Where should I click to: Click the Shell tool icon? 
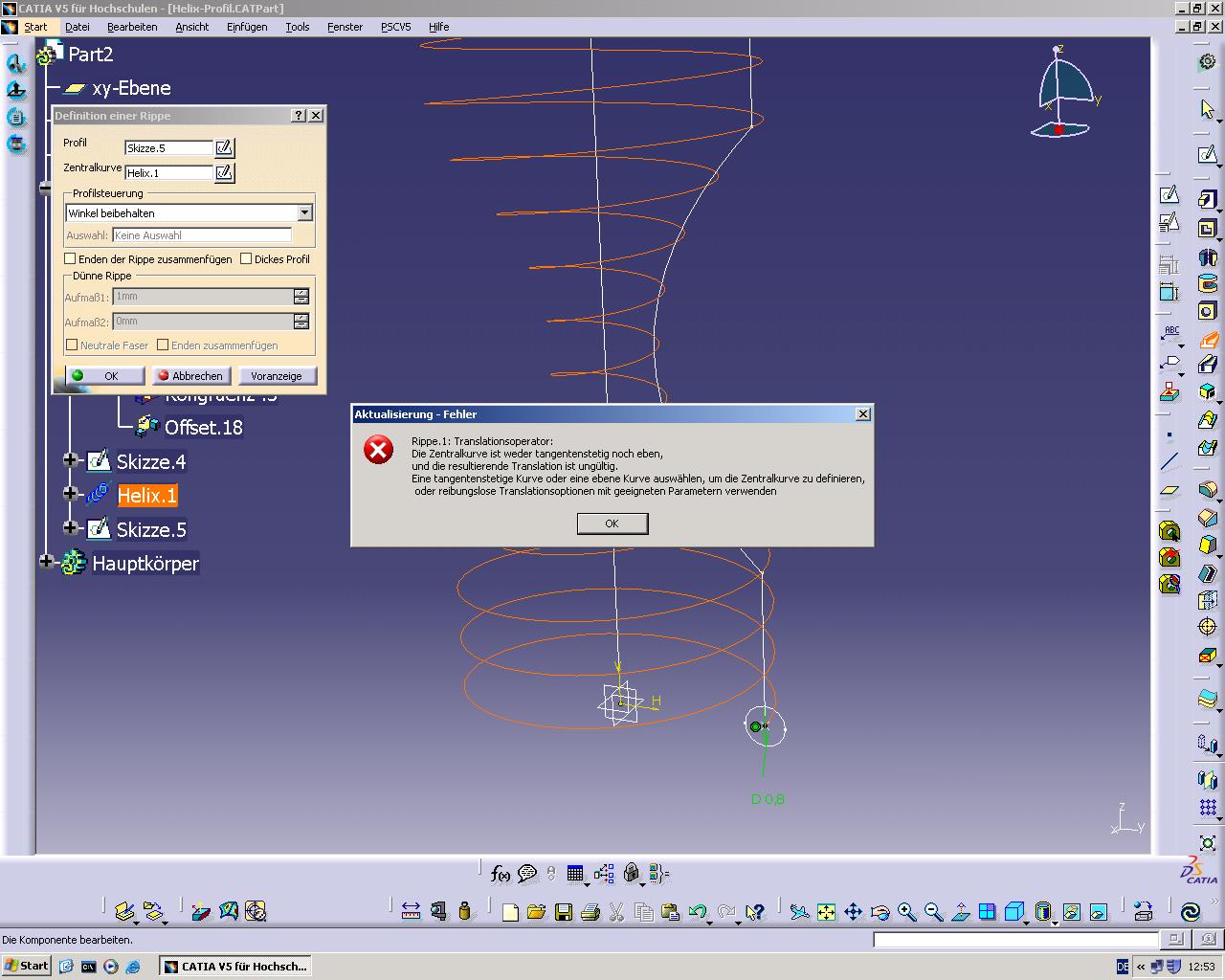click(x=1208, y=573)
